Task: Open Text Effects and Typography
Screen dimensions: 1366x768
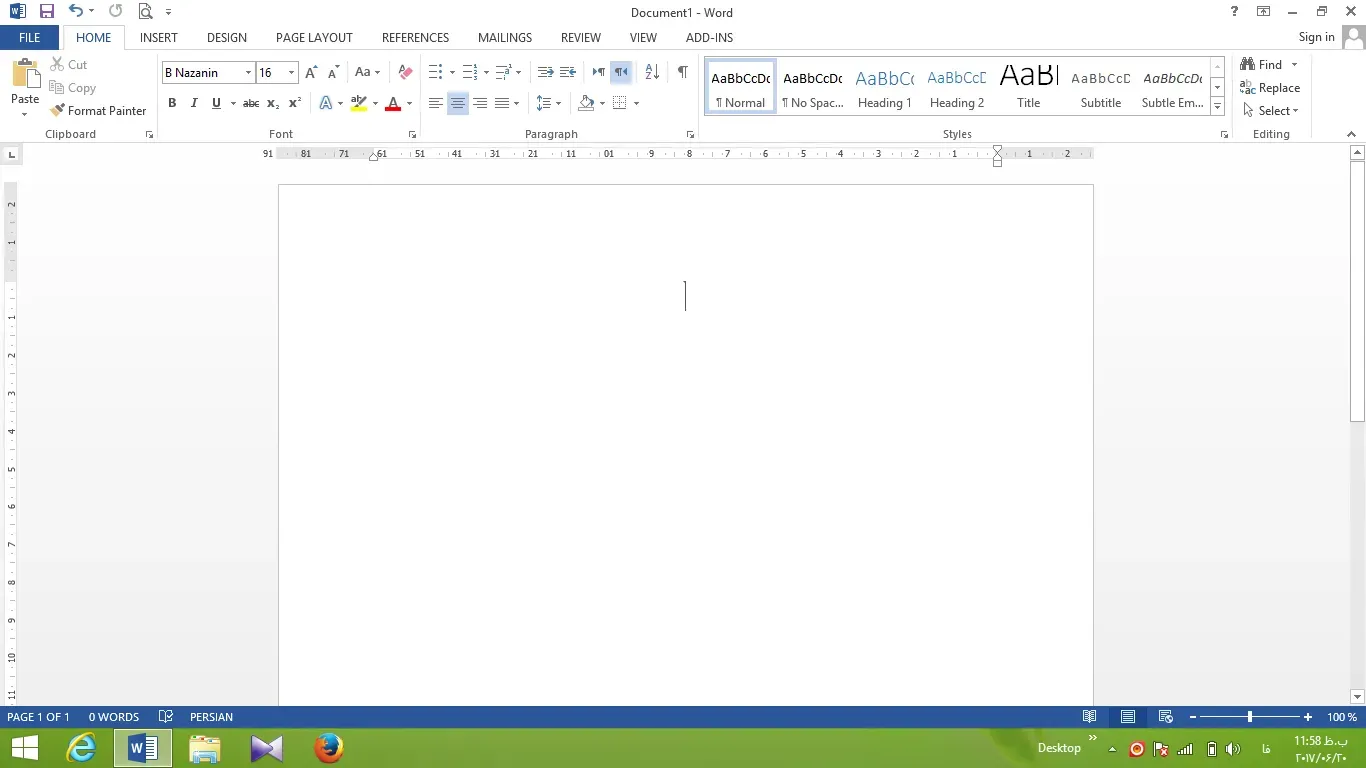Action: (x=326, y=103)
